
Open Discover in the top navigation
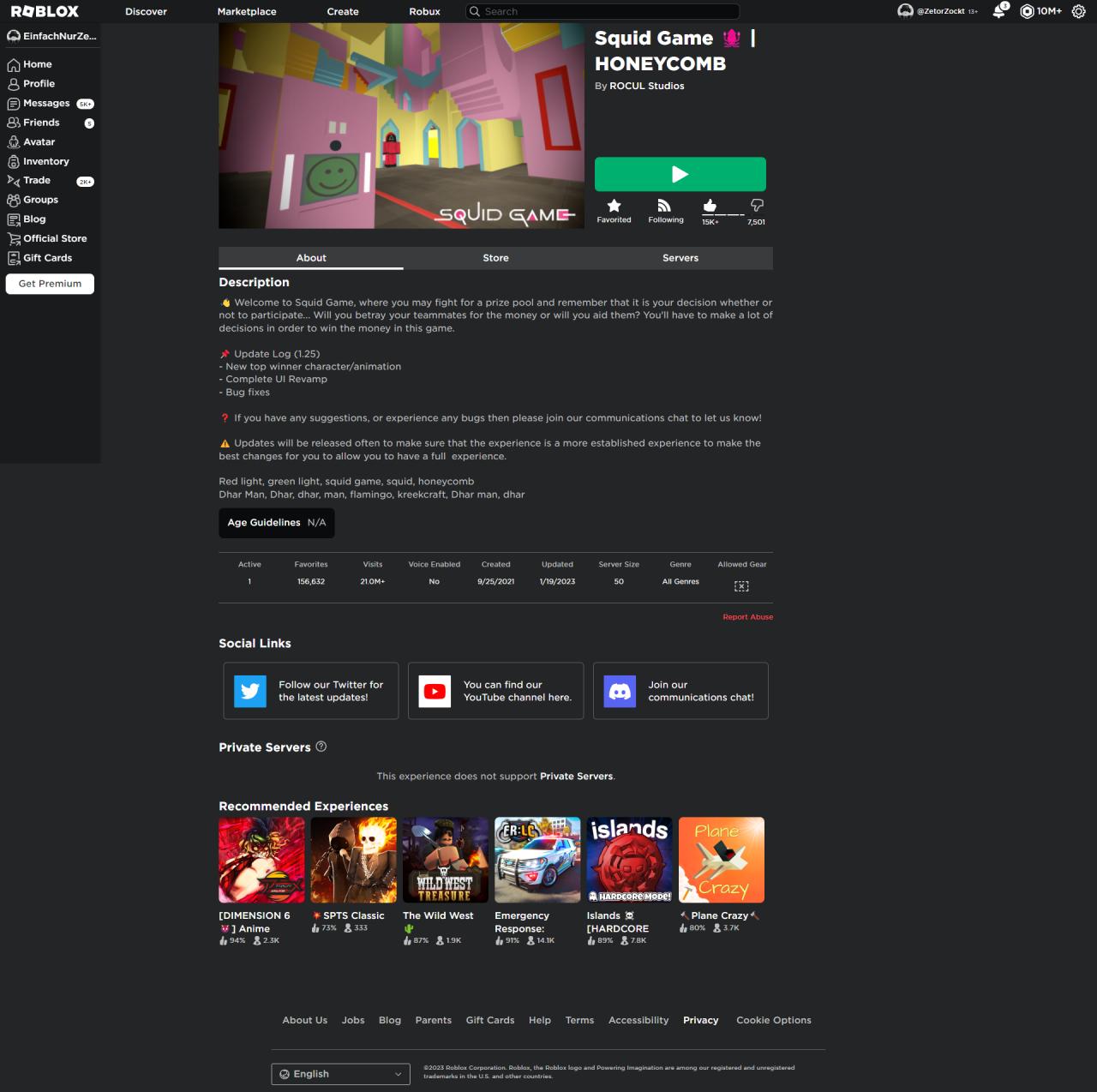(x=146, y=11)
